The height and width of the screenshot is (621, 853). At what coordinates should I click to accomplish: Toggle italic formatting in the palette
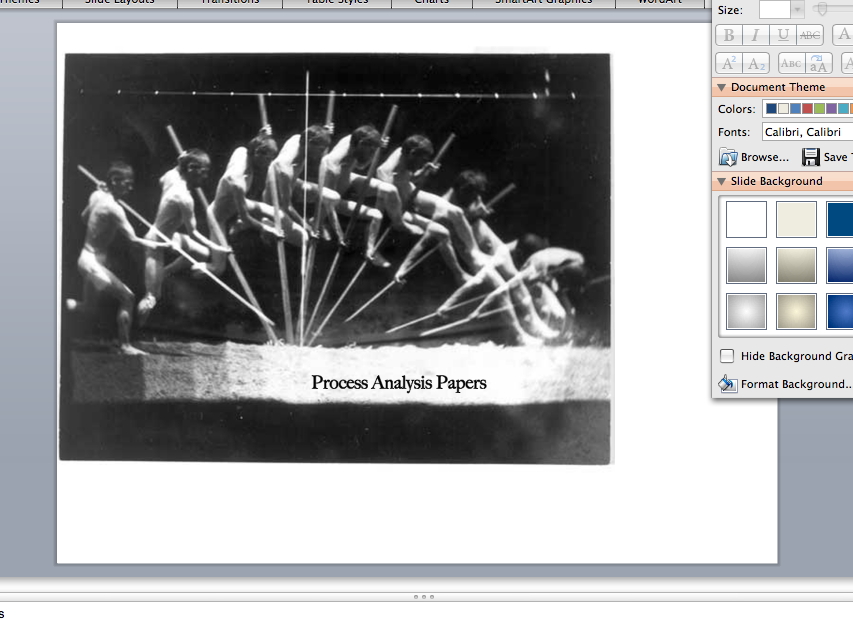[756, 35]
